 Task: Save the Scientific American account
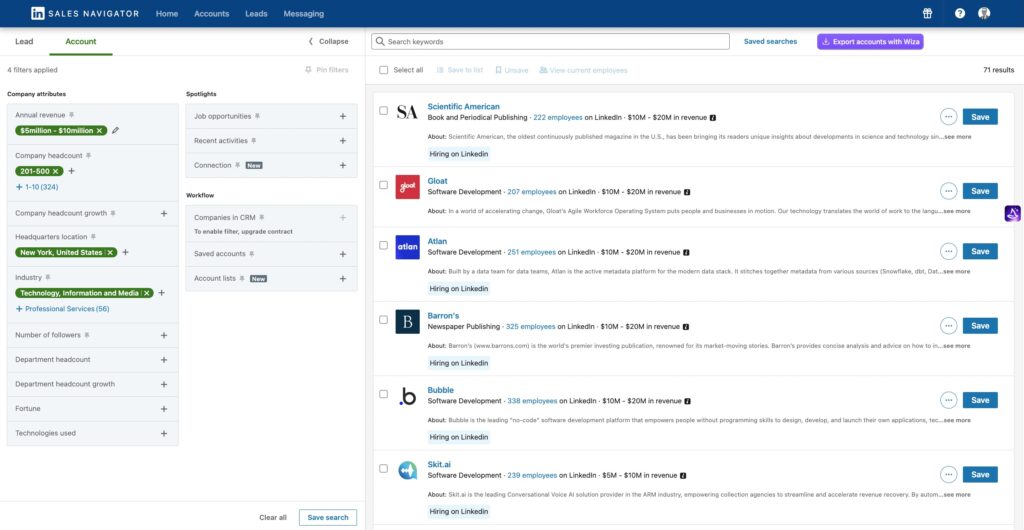point(980,117)
